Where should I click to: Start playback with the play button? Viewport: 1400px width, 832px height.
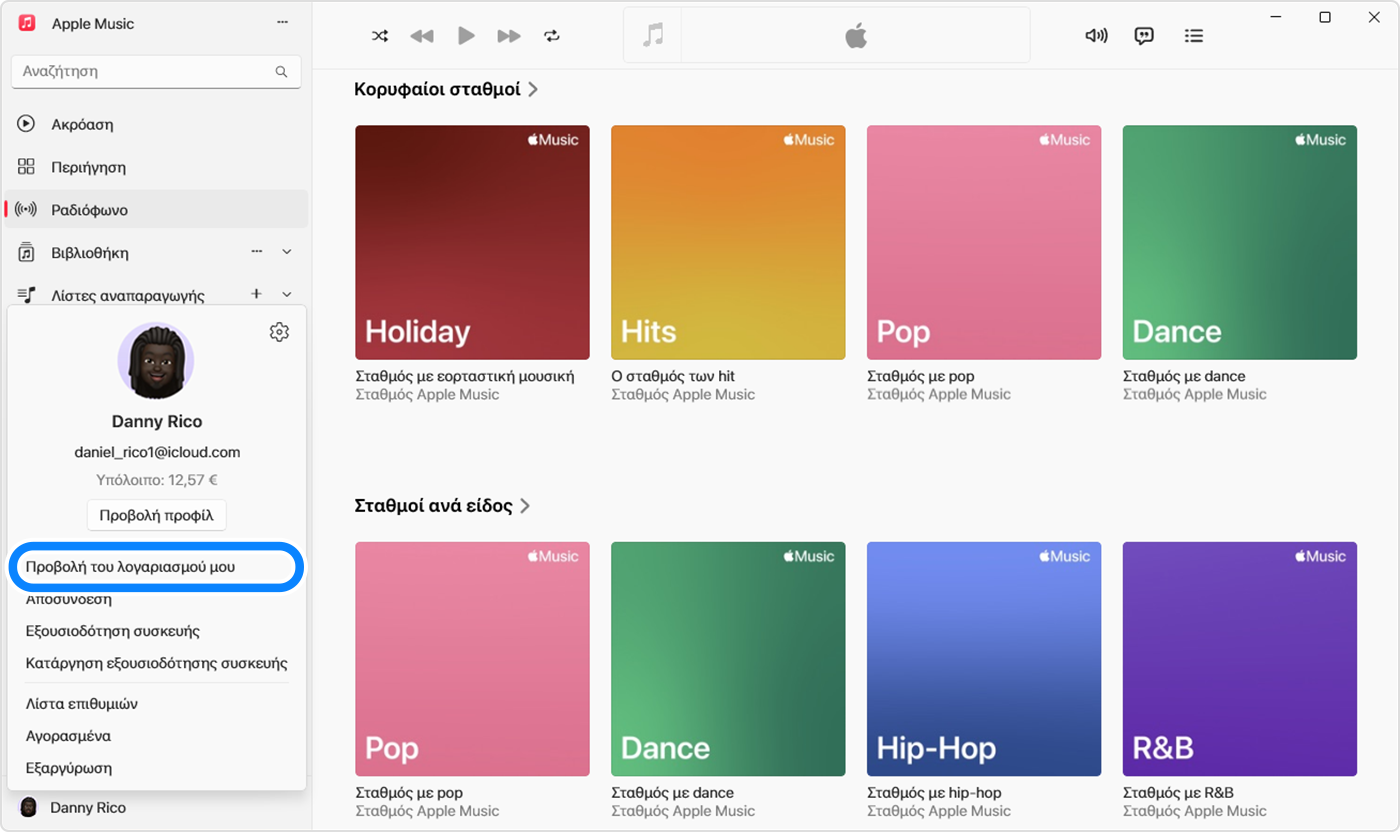click(x=466, y=36)
